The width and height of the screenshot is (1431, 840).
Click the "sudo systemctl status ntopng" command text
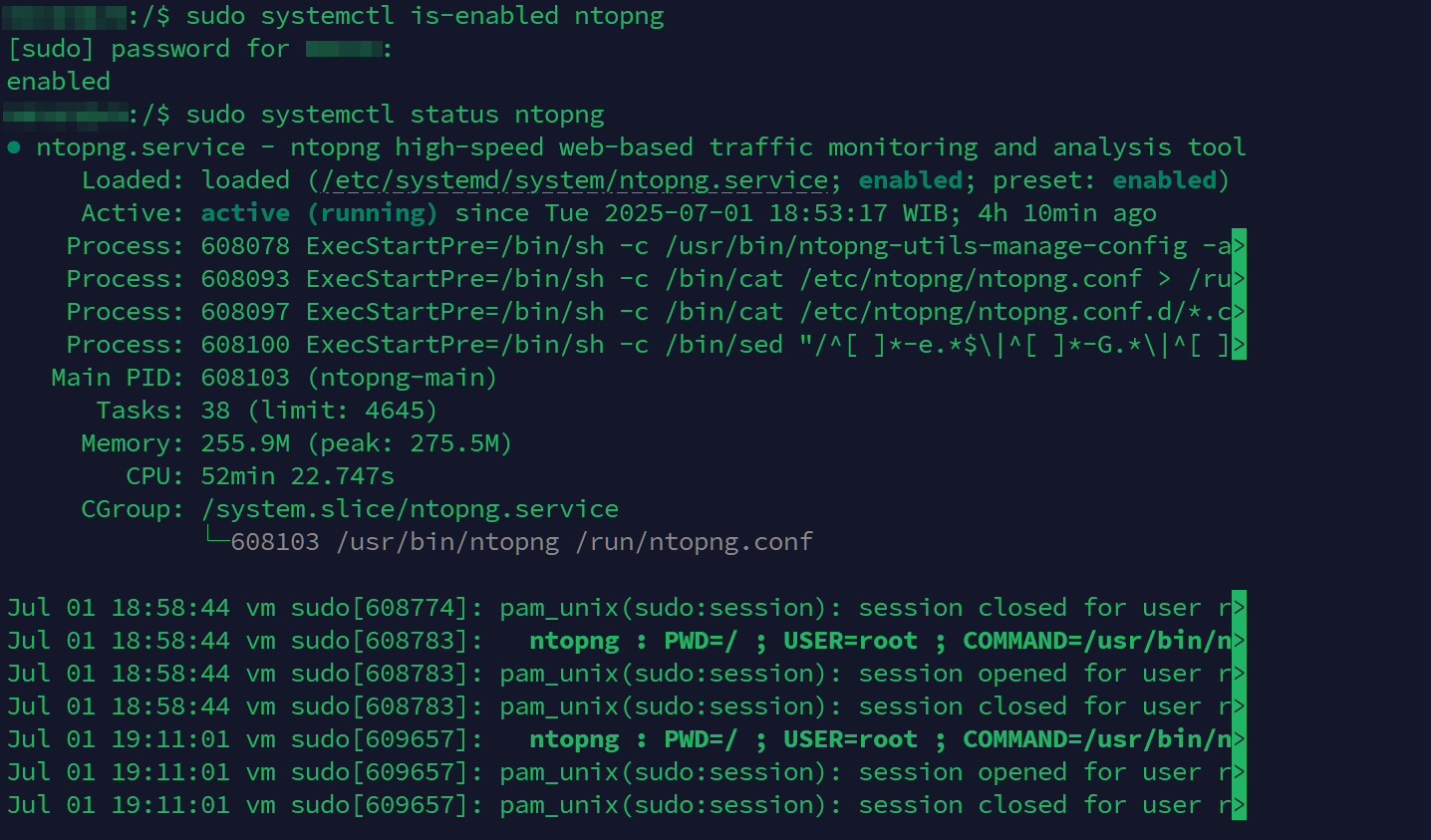click(395, 115)
